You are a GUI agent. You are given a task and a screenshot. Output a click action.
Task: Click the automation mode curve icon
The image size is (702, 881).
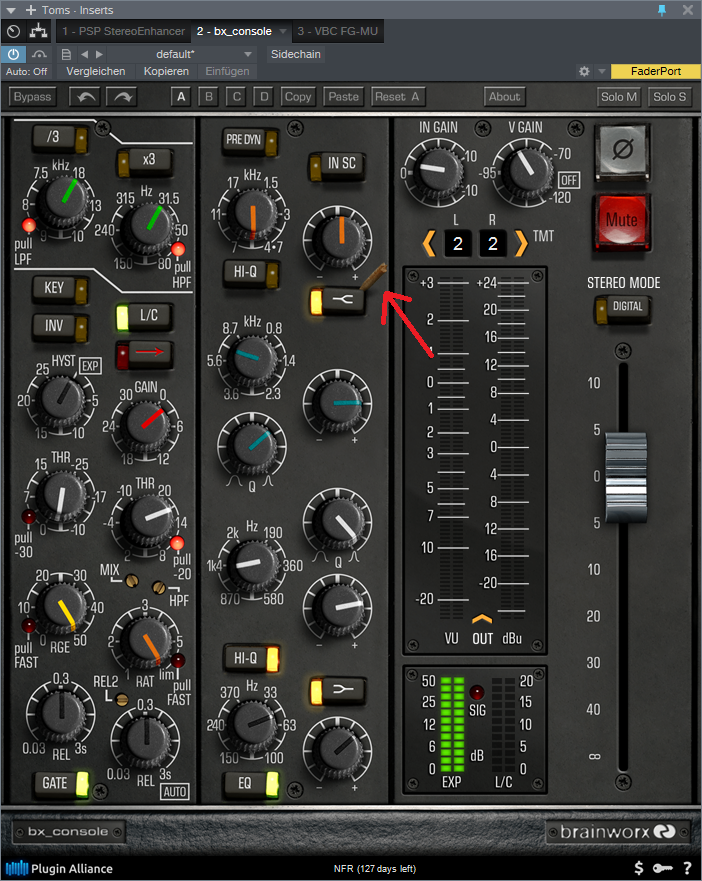(x=39, y=55)
